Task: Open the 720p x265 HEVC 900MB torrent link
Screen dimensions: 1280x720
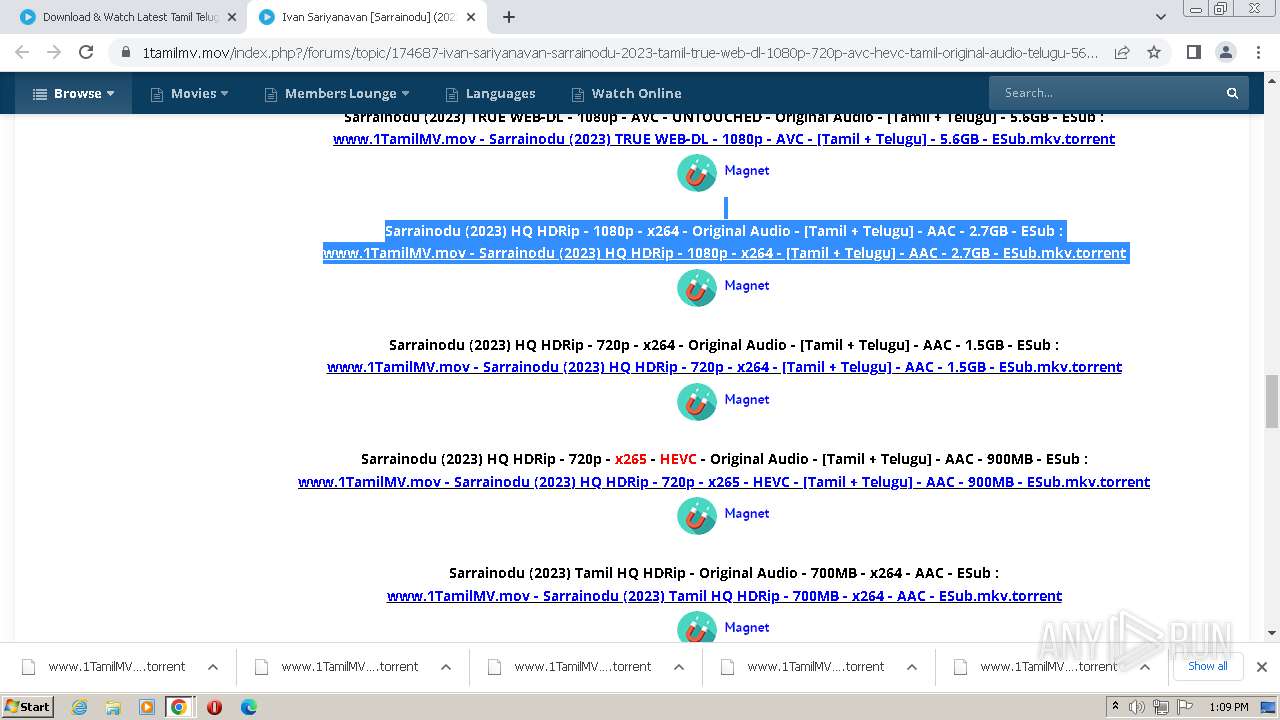Action: coord(724,482)
